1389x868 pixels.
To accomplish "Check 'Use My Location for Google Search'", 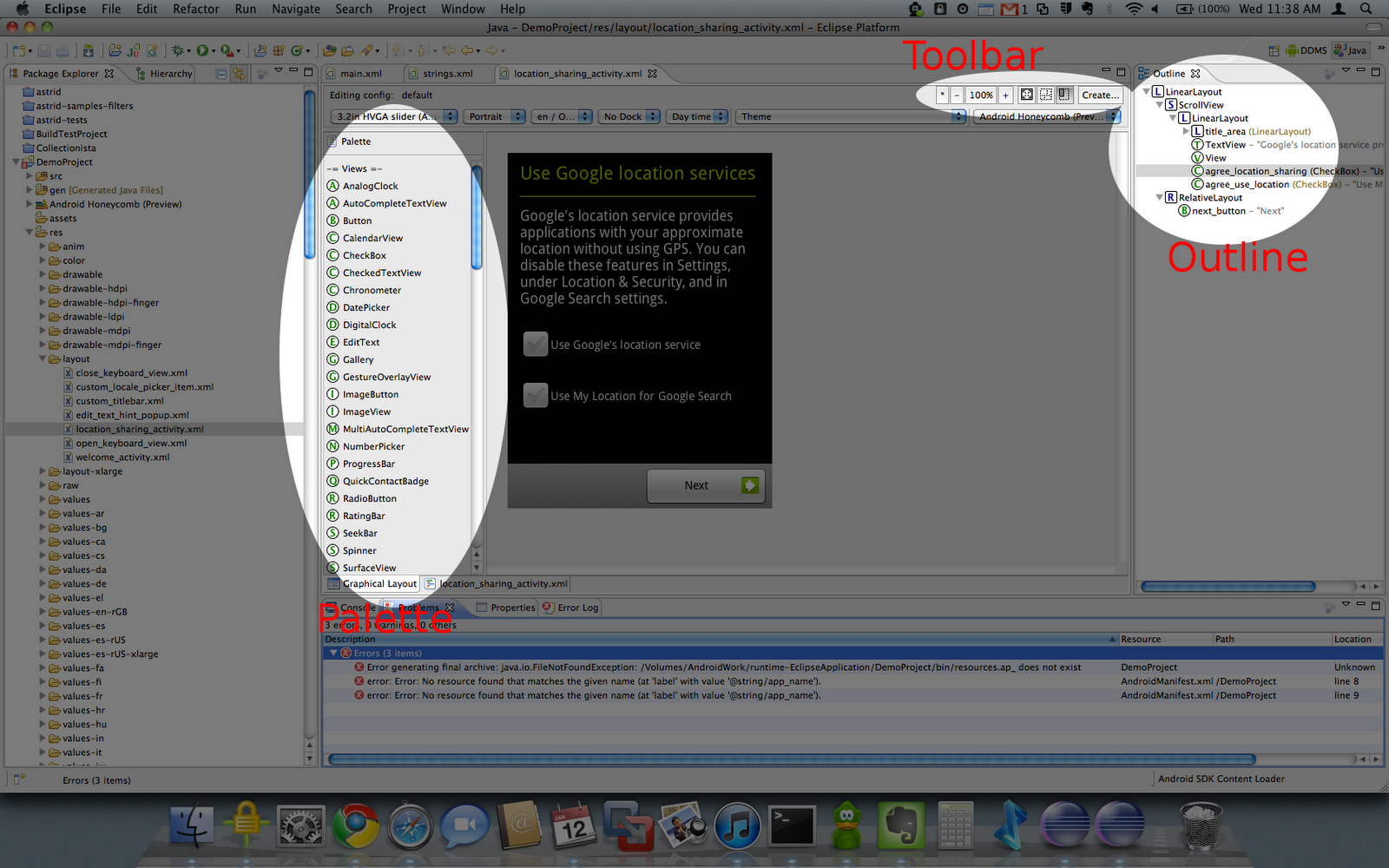I will pyautogui.click(x=536, y=396).
